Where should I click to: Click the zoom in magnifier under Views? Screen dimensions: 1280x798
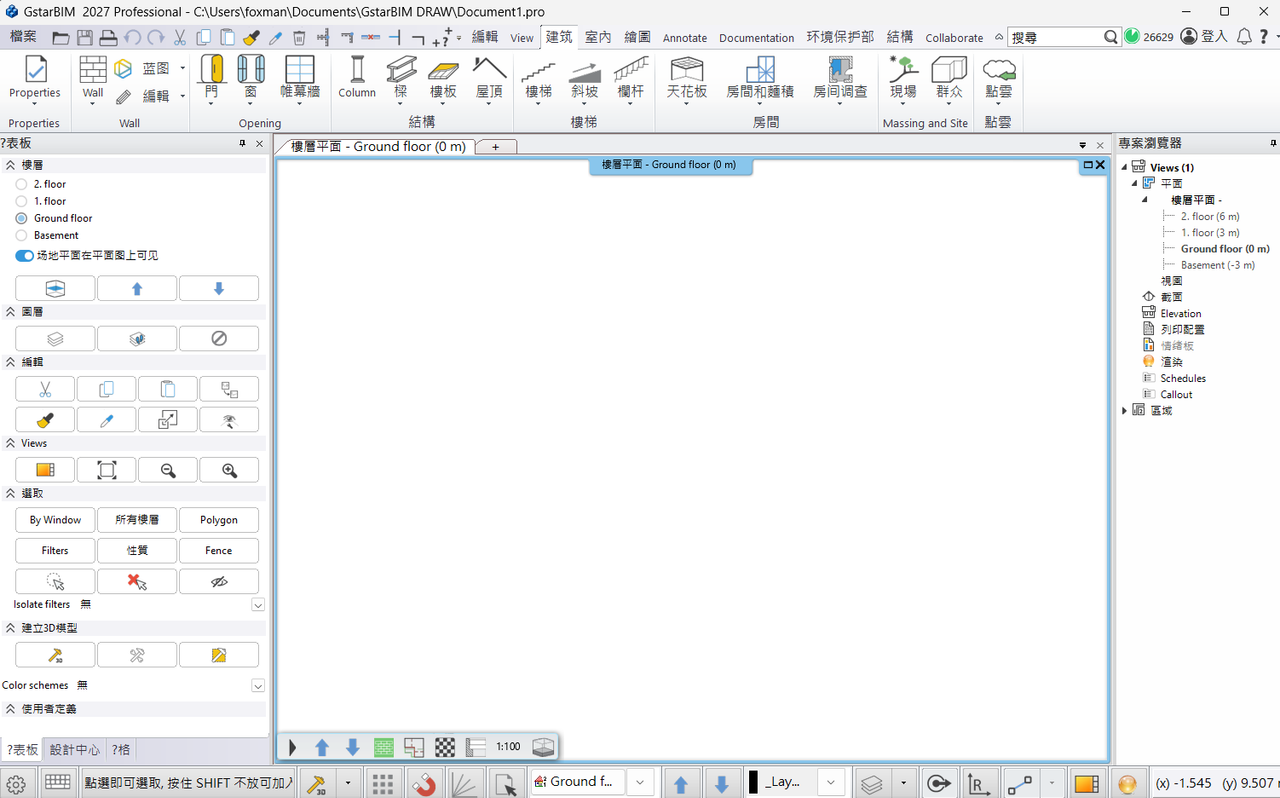[229, 470]
